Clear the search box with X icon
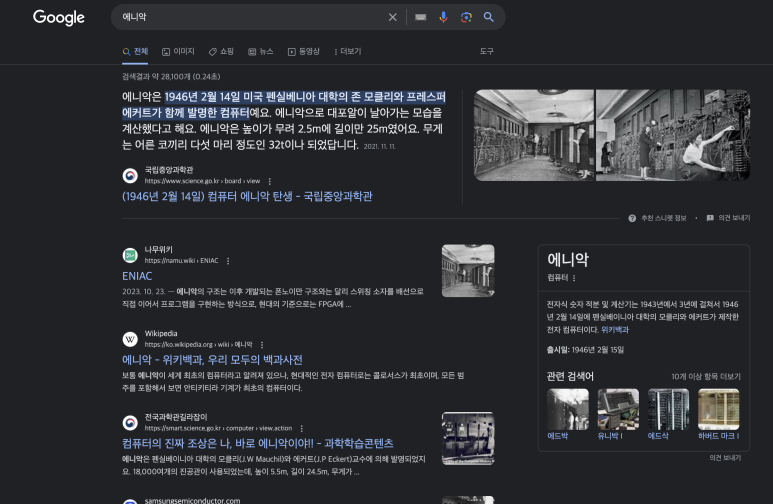 [x=392, y=17]
